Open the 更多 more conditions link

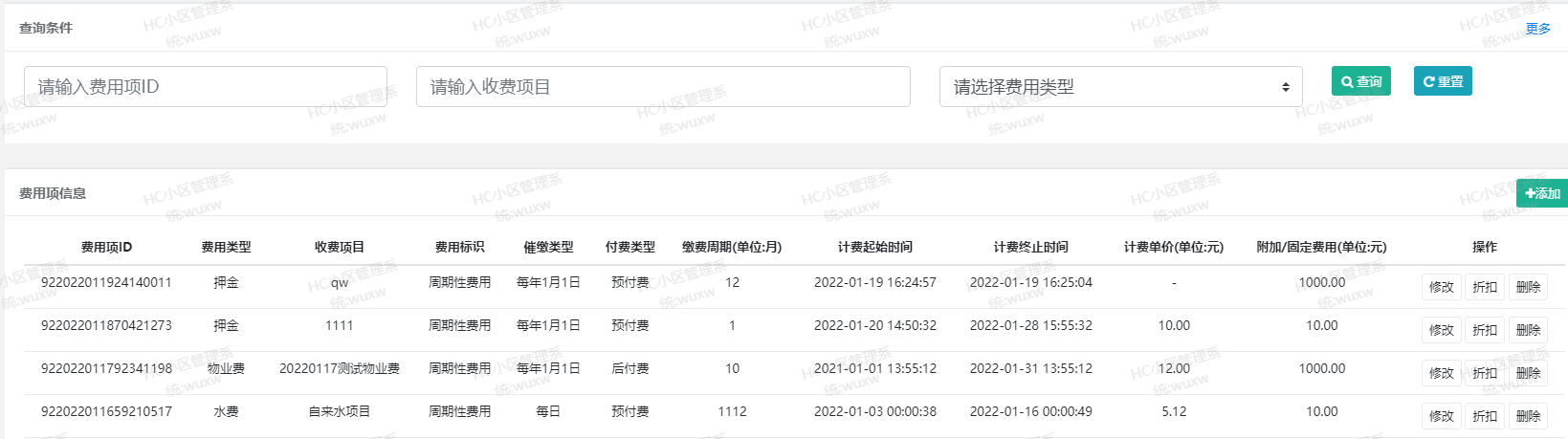1538,29
